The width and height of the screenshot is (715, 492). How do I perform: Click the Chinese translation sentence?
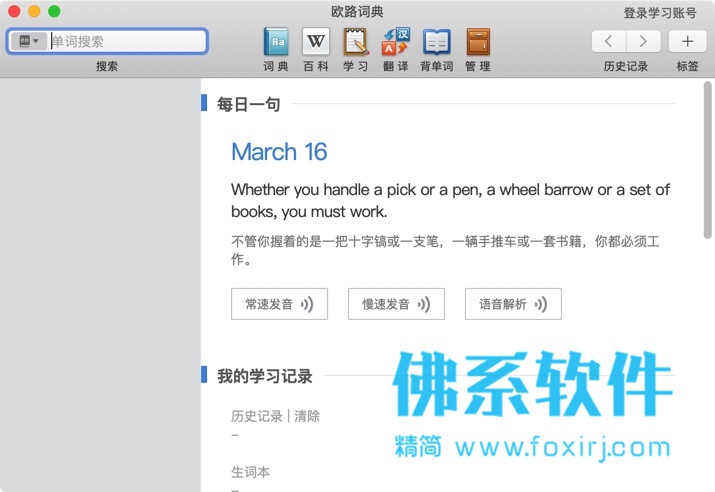click(x=445, y=250)
